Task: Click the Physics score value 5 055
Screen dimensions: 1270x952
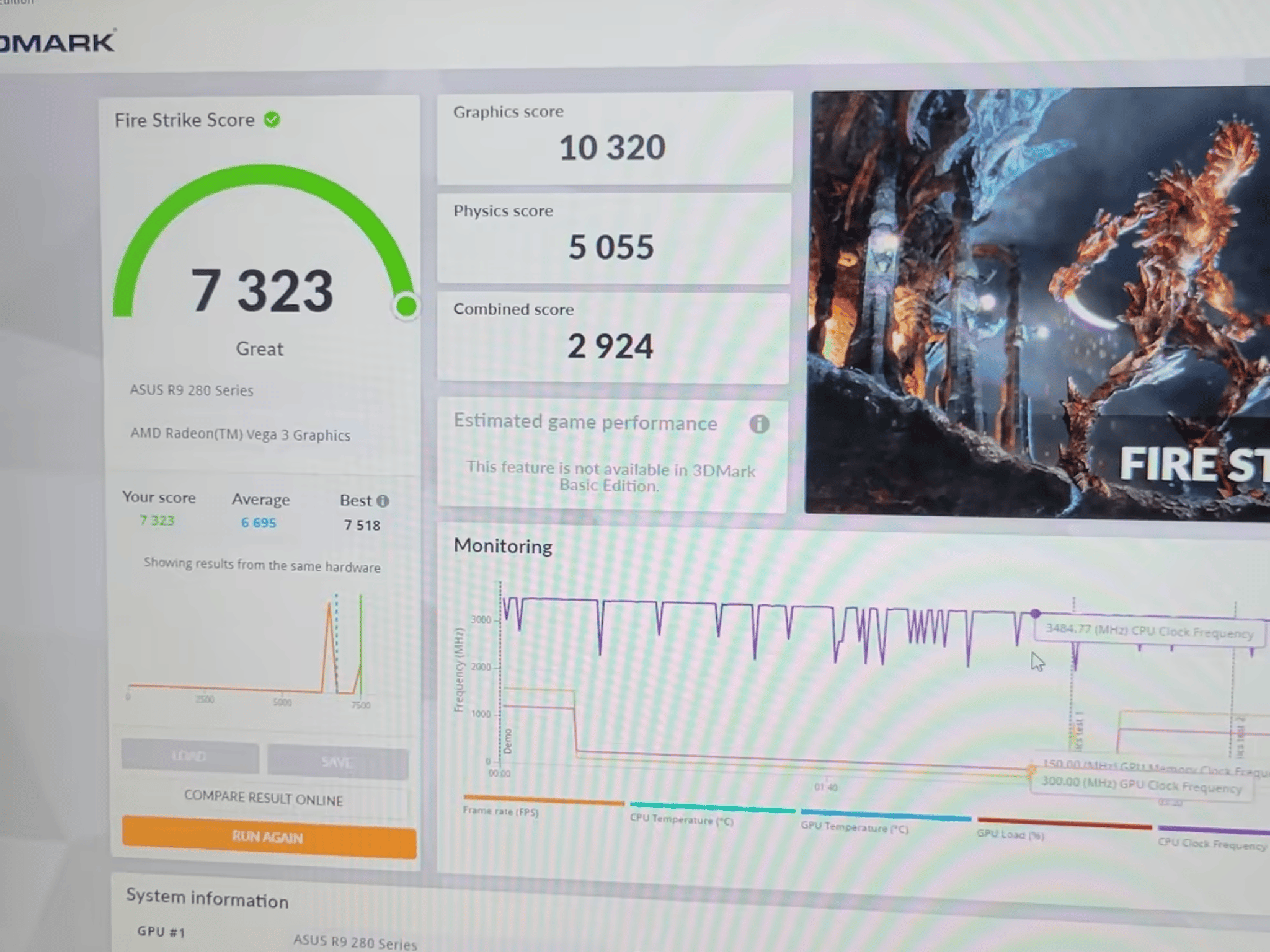Action: [611, 247]
